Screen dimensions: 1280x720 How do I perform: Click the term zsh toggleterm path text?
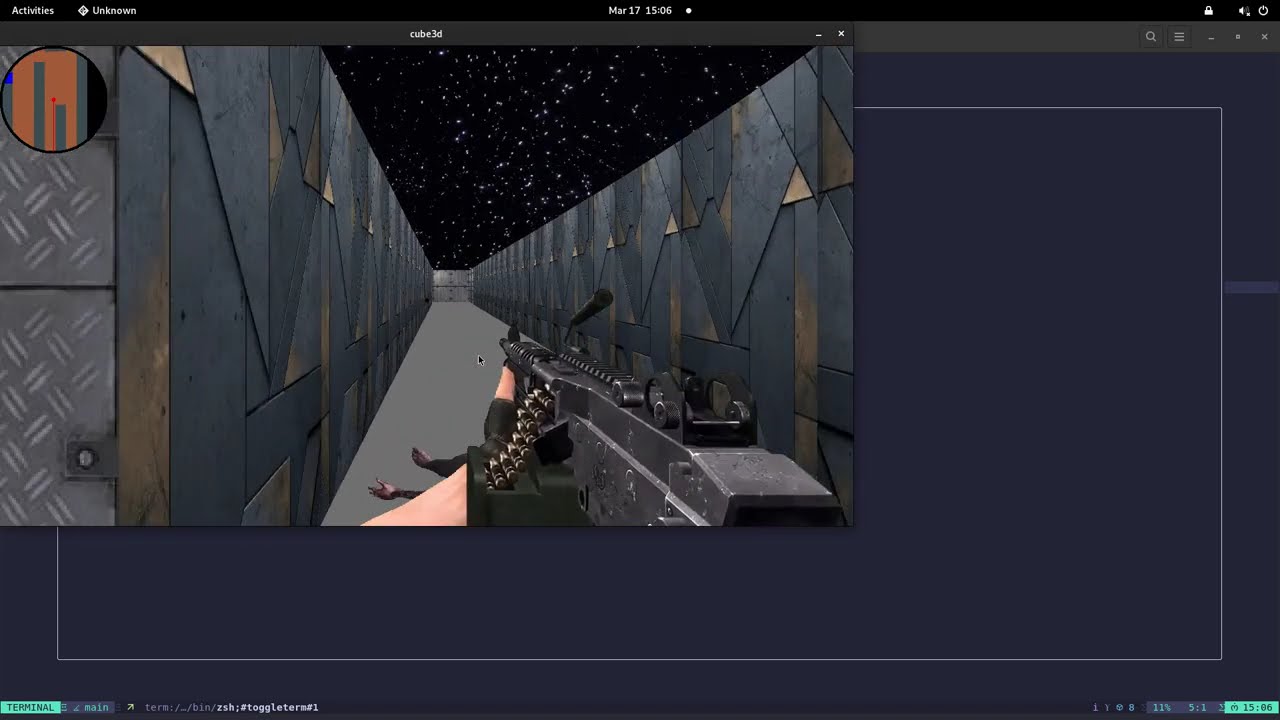click(x=231, y=707)
